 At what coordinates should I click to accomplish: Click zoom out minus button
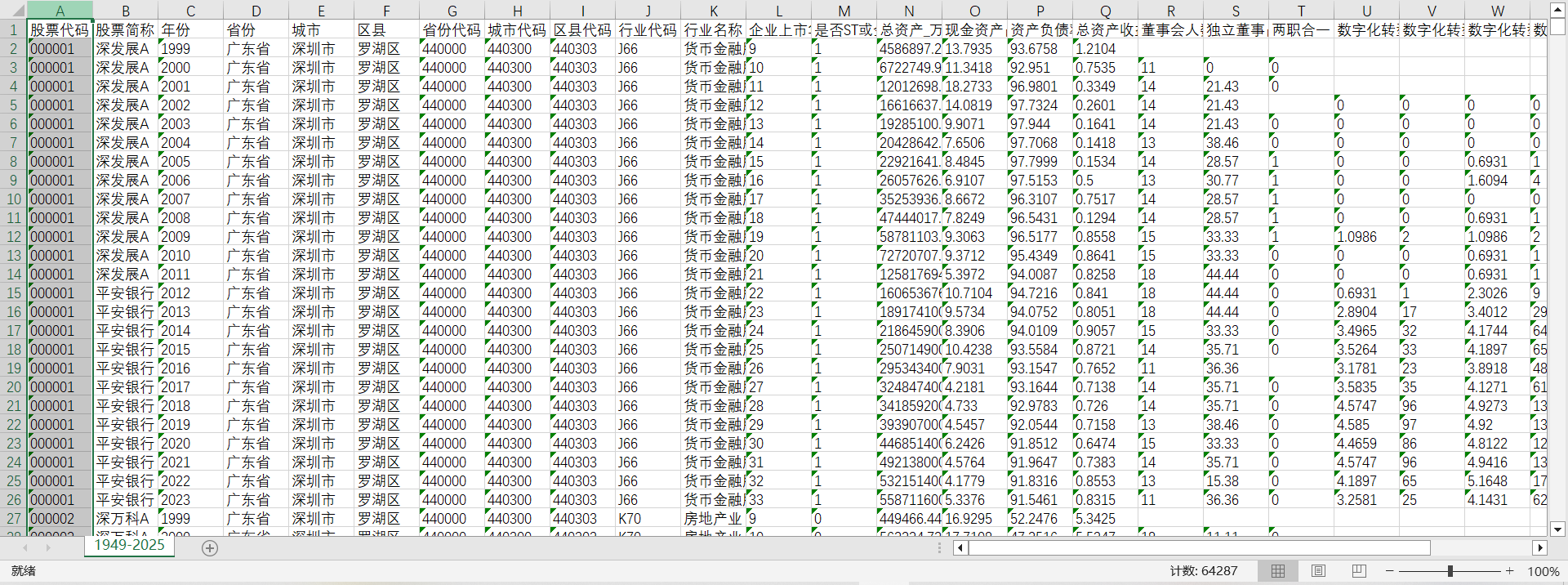pyautogui.click(x=1389, y=571)
